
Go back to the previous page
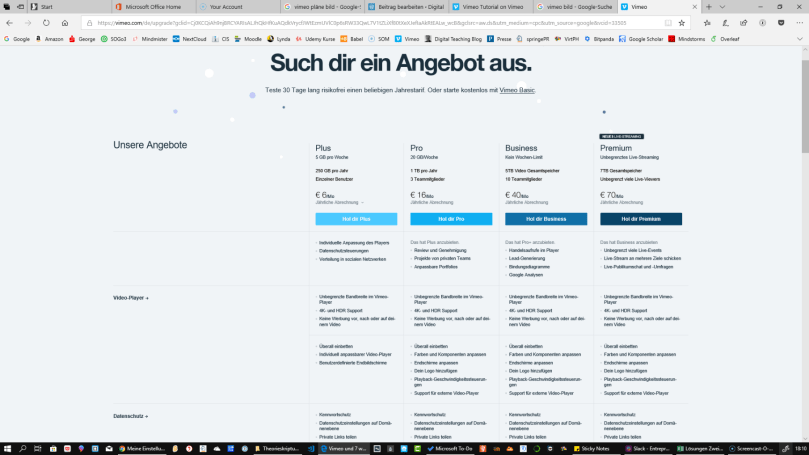click(9, 23)
